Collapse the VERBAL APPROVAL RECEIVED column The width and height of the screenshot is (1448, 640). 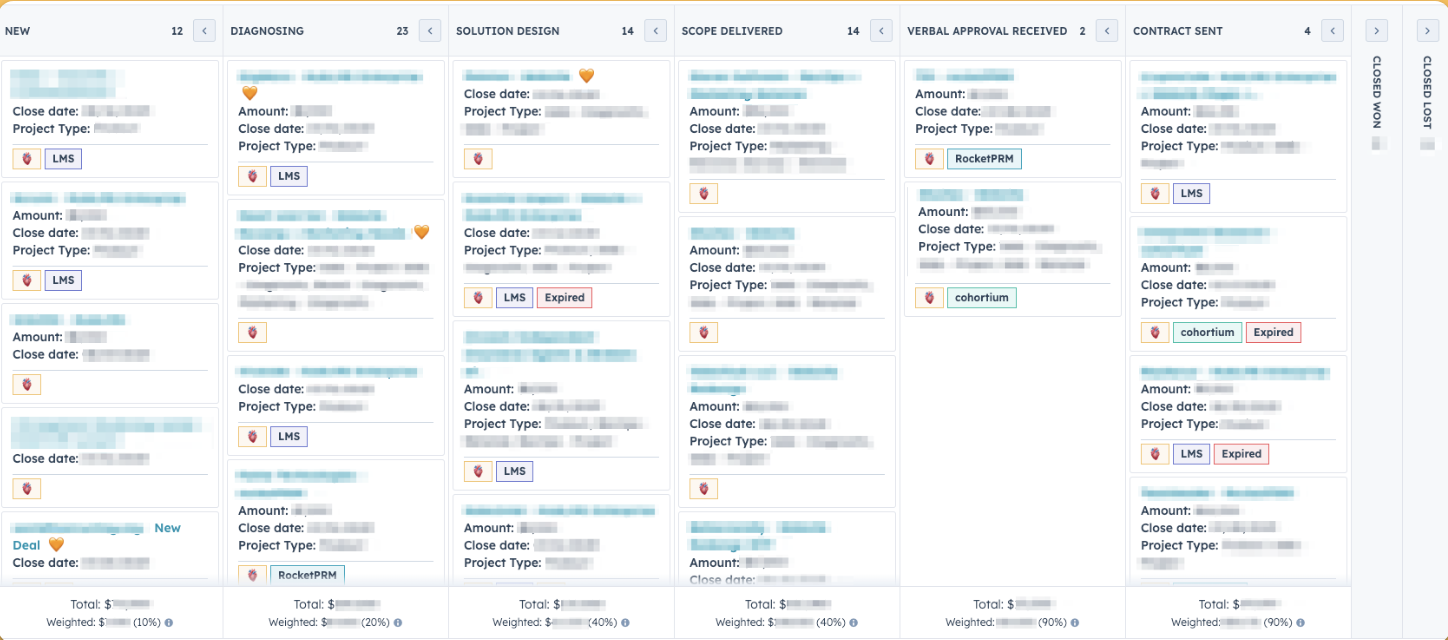(1106, 31)
